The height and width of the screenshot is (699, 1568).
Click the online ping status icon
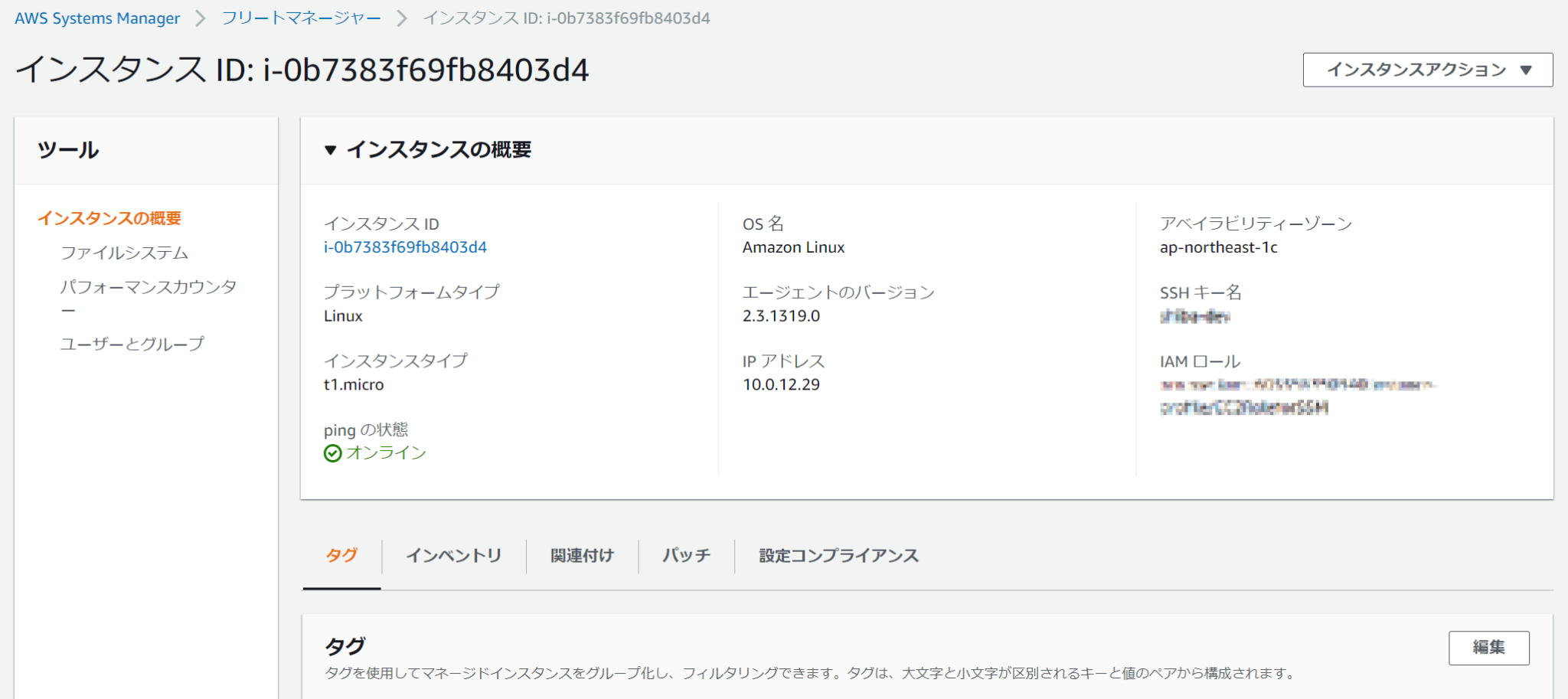(332, 452)
